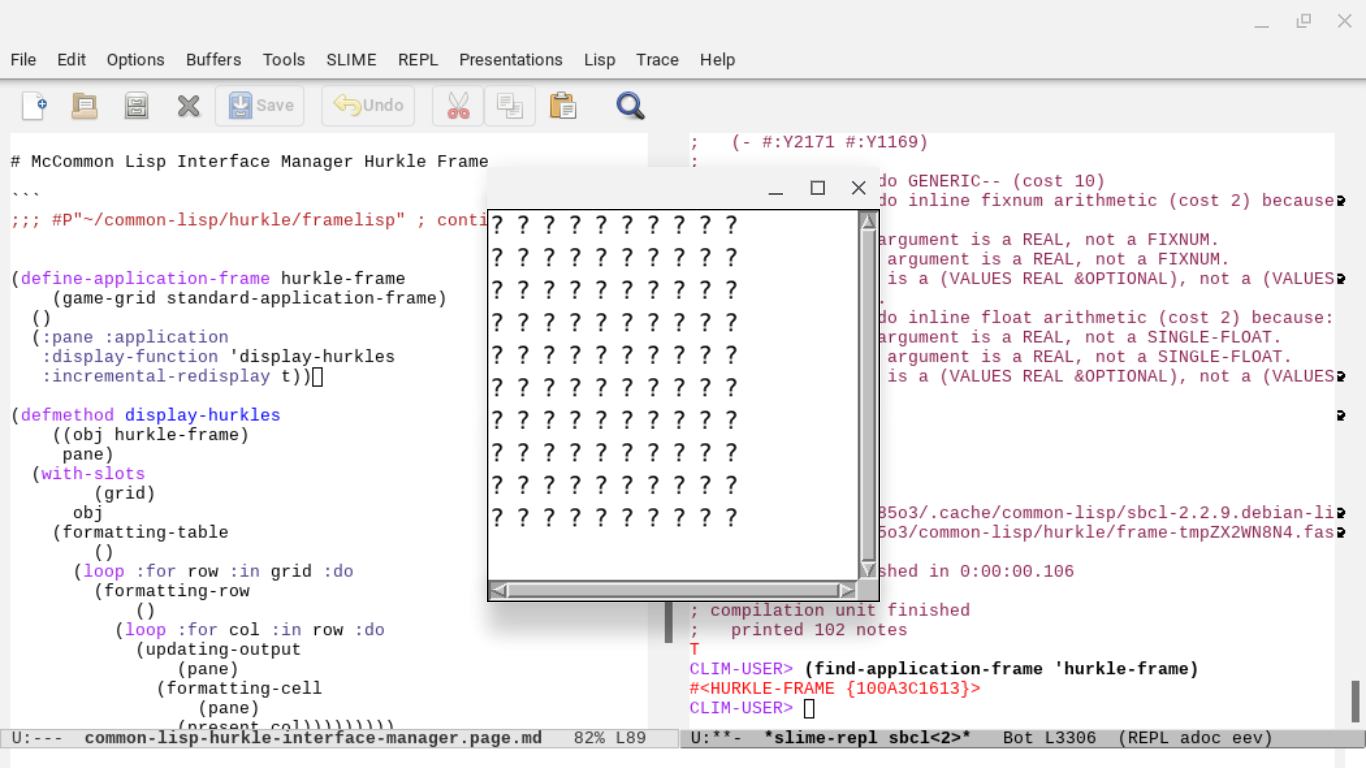The height and width of the screenshot is (768, 1366).
Task: Click the New File toolbar icon
Action: coord(34,106)
